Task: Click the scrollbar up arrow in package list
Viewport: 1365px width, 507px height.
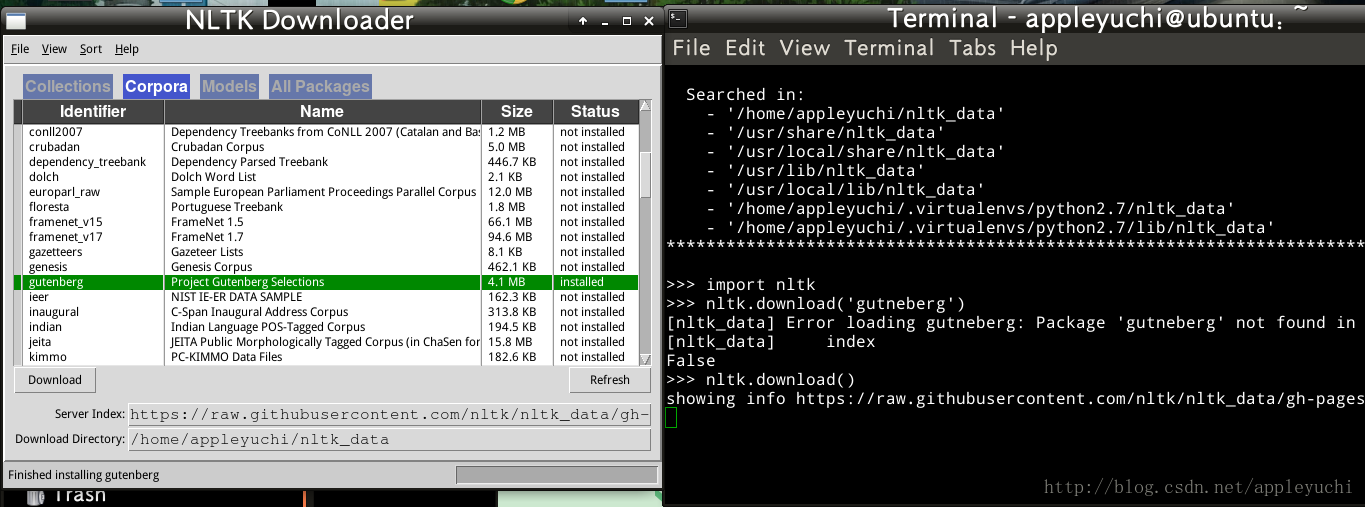Action: pos(645,105)
